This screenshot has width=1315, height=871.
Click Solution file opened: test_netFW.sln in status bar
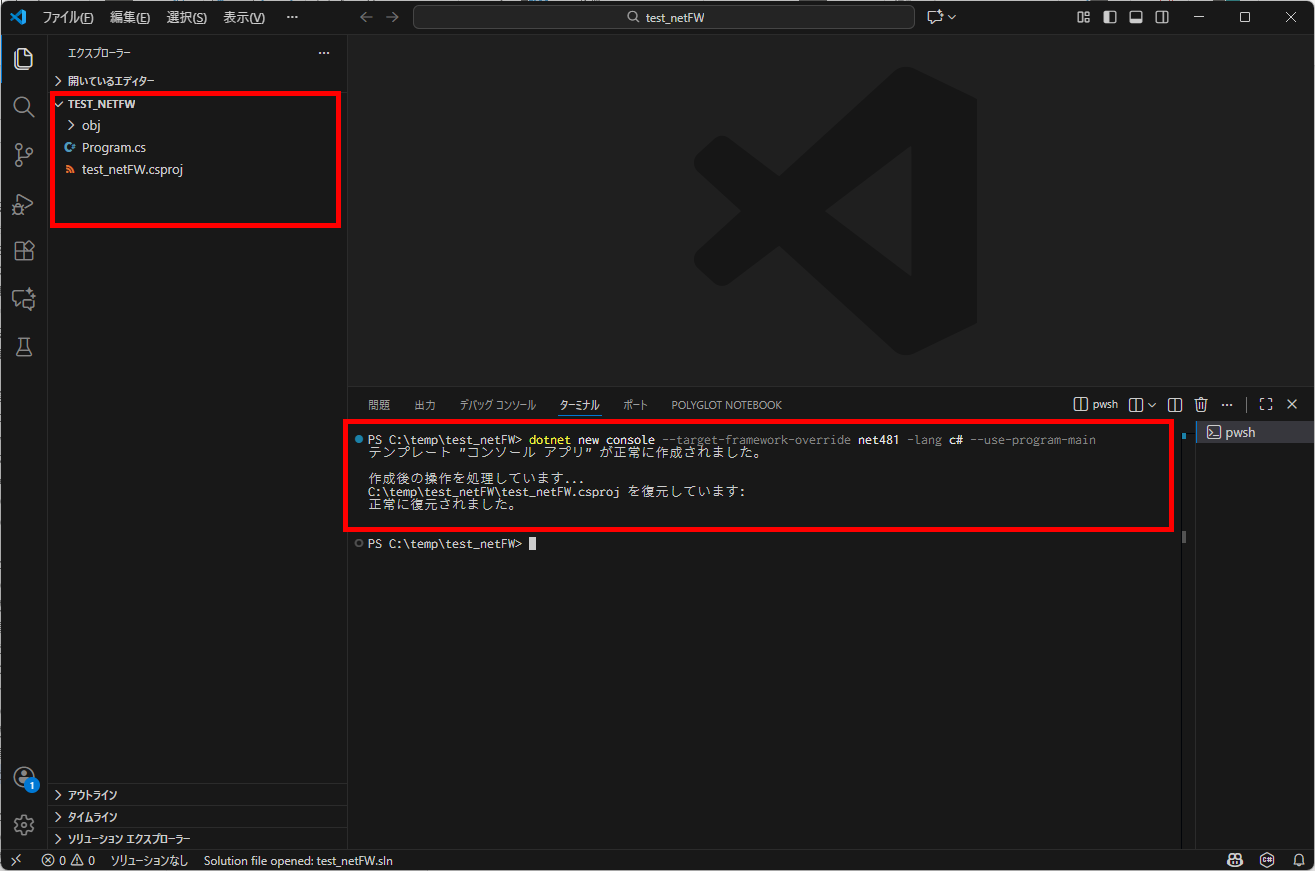(x=297, y=859)
